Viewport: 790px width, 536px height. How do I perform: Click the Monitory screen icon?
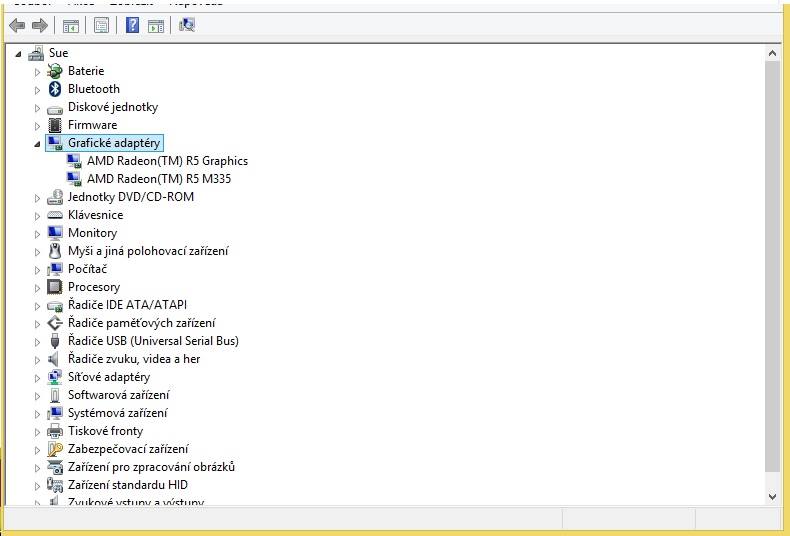coord(54,233)
